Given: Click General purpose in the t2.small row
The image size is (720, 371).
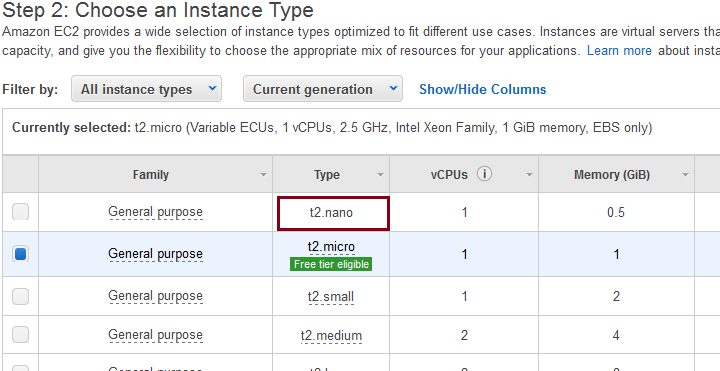Looking at the screenshot, I should pyautogui.click(x=155, y=296).
